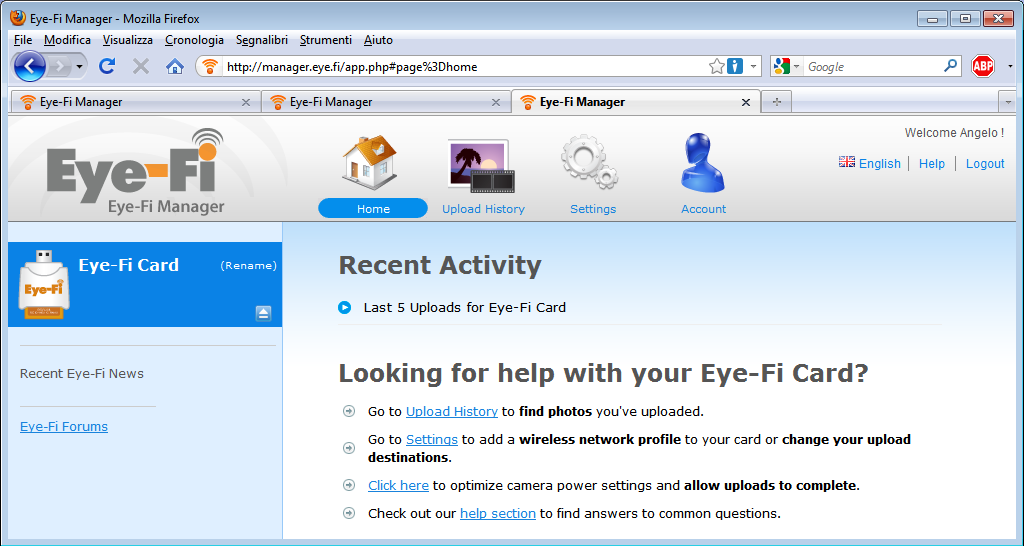Click the Upload History photo icon
Image resolution: width=1024 pixels, height=546 pixels.
click(481, 166)
